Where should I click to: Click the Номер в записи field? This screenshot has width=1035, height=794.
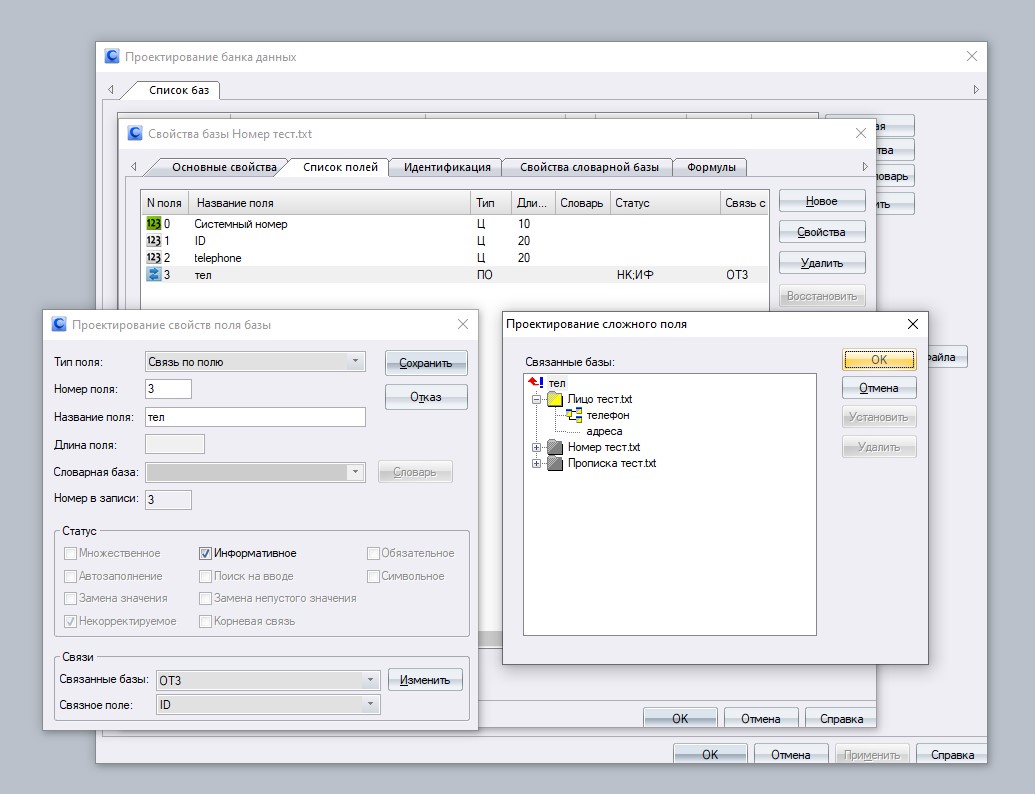pos(168,499)
